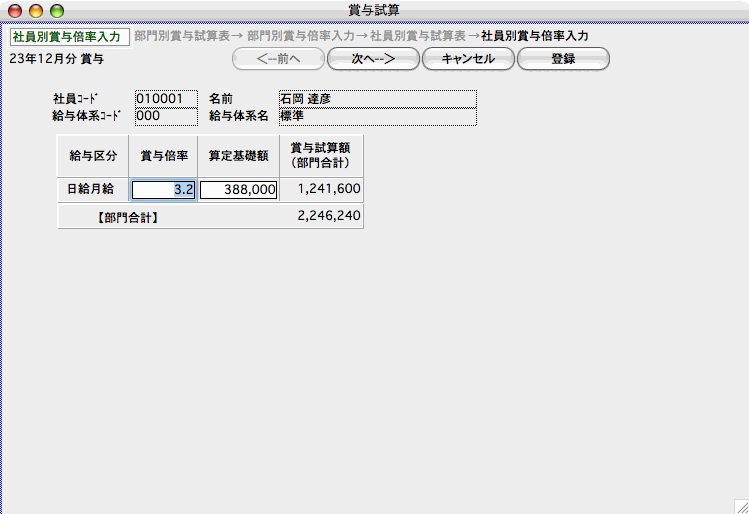Click the 給与体系名 field 標準
The width and height of the screenshot is (749, 514).
377,116
